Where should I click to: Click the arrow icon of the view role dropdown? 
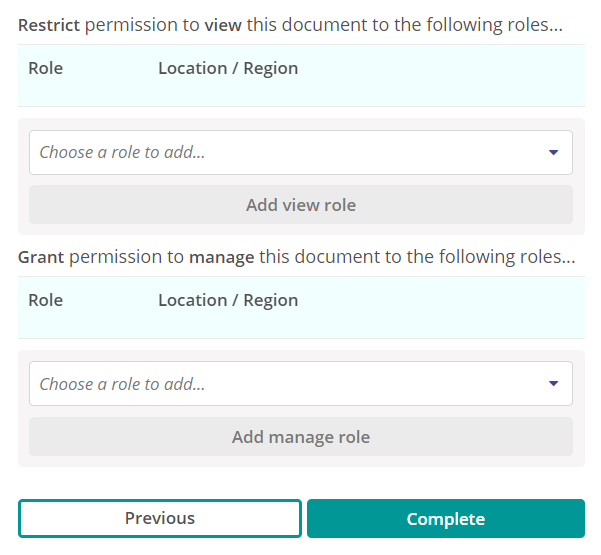tap(553, 153)
